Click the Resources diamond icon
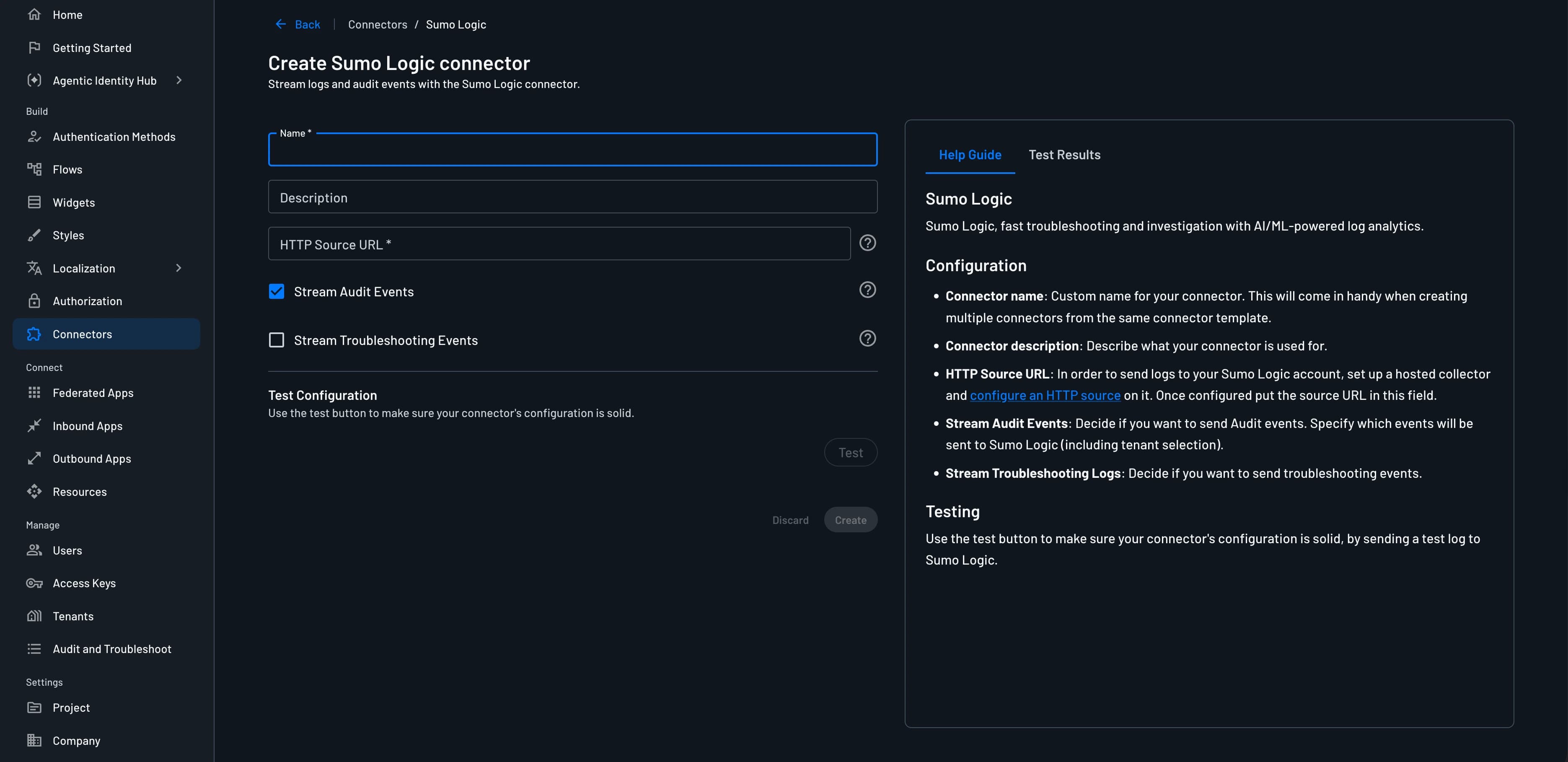 (34, 491)
